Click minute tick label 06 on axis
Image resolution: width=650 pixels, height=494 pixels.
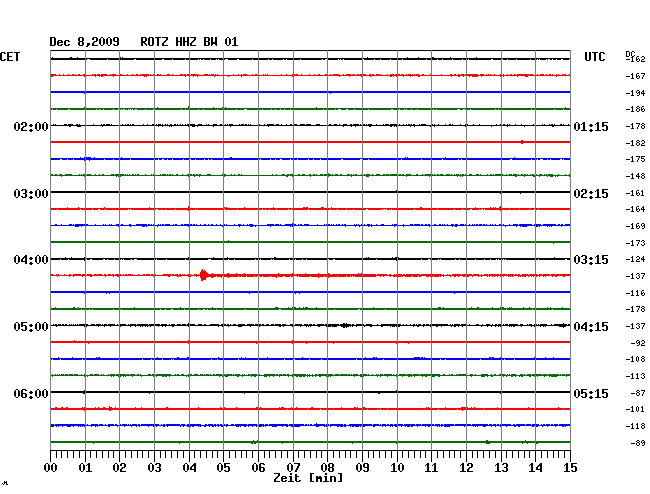(x=258, y=468)
